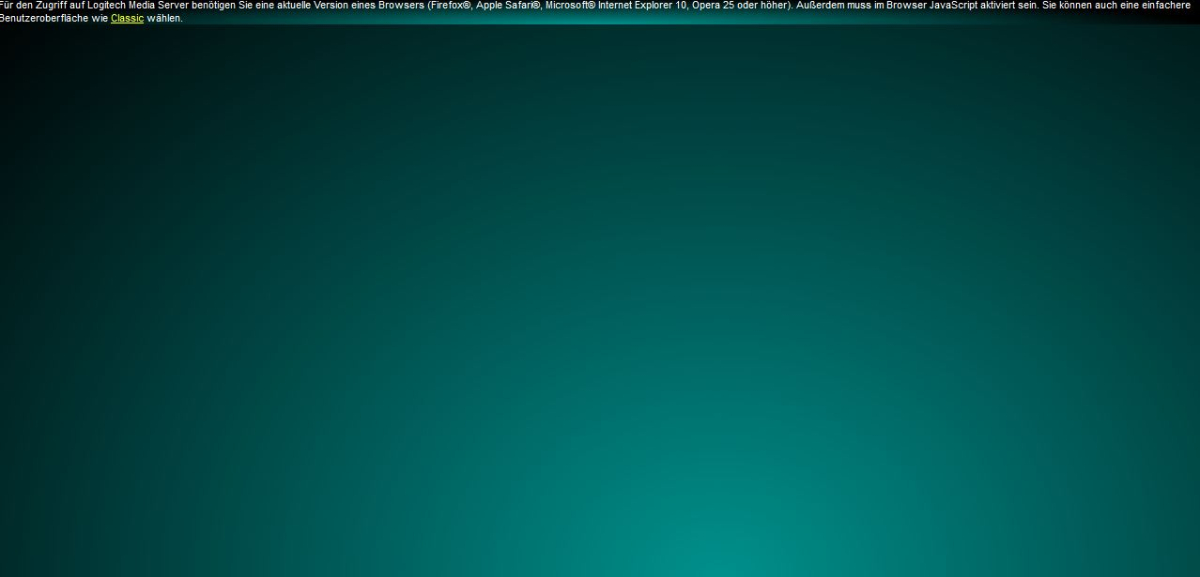Click the word 'einfachere' at line end

[1166, 5]
